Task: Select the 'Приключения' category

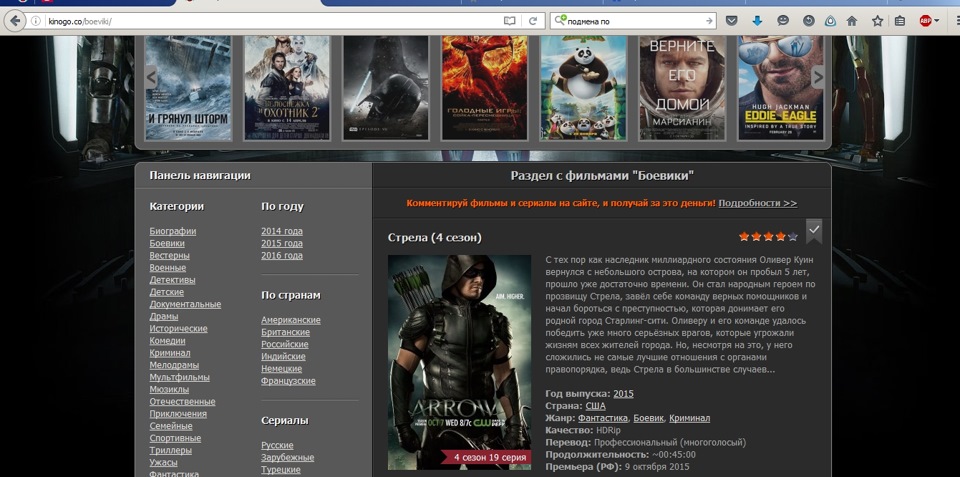Action: pos(178,414)
